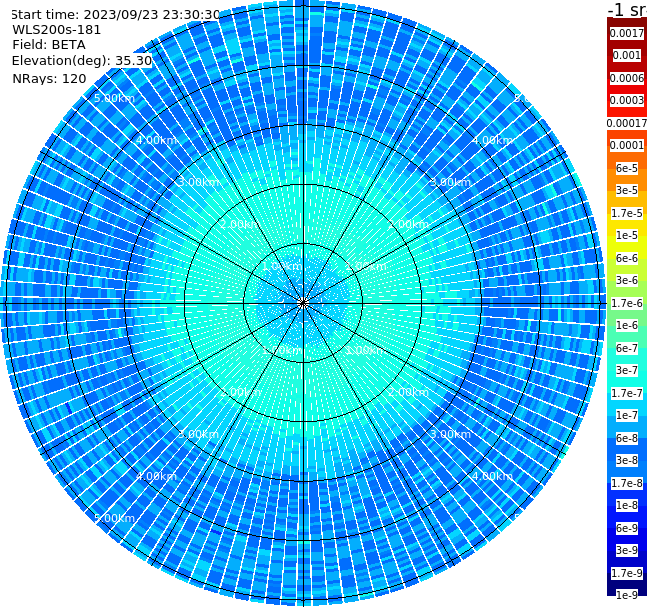Click the center origin of the polar plot
Screen dimensions: 647x607
303,303
